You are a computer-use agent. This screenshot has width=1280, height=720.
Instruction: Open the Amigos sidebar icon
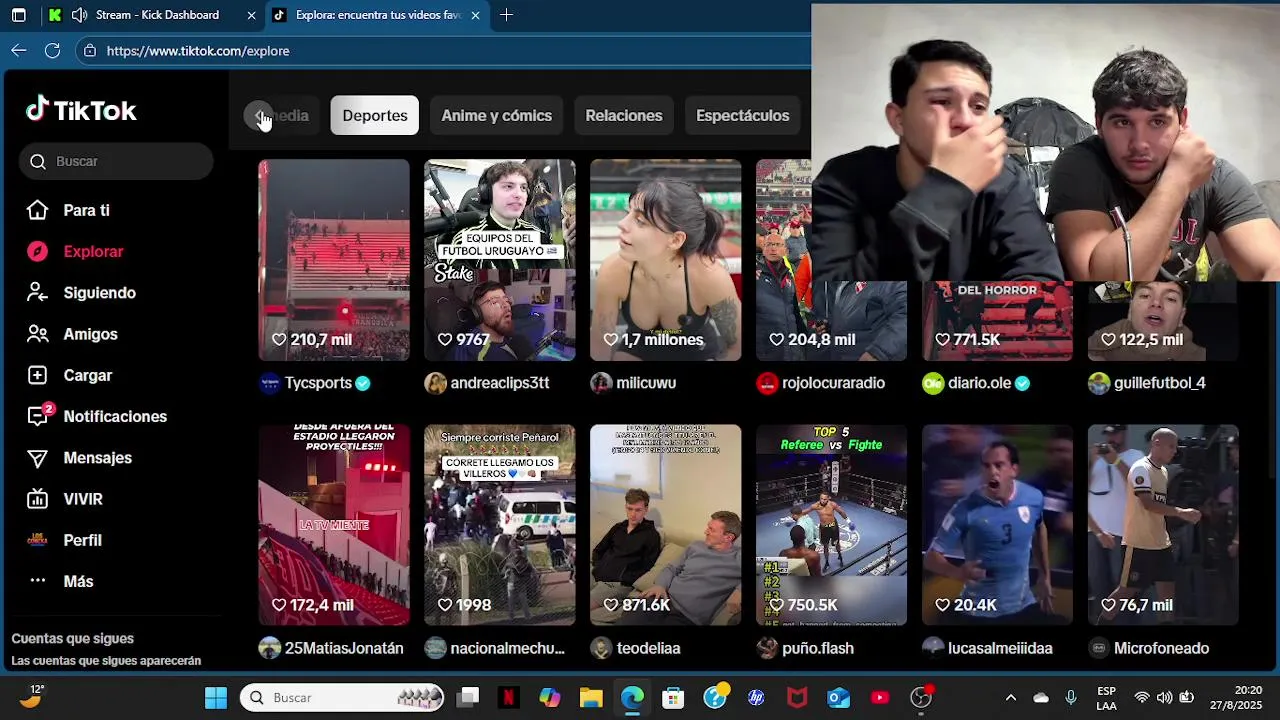pos(37,334)
